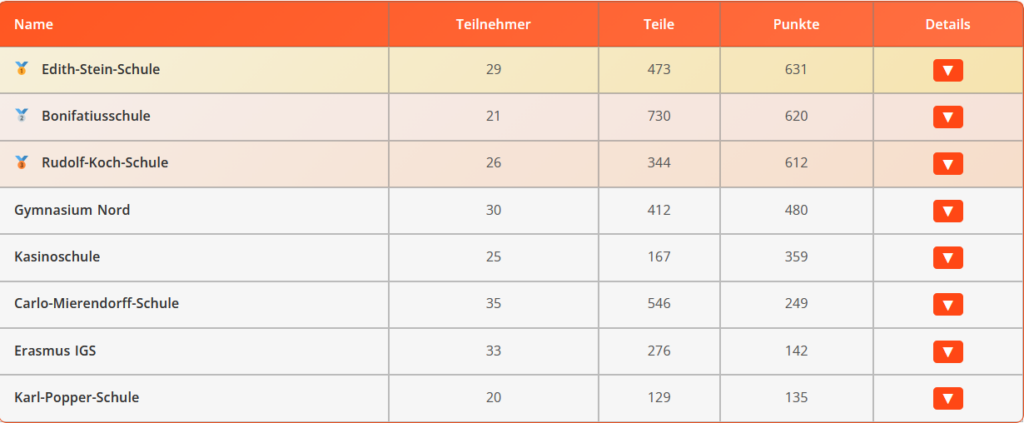
Task: Click the Teilnehmer column header
Action: pyautogui.click(x=493, y=24)
